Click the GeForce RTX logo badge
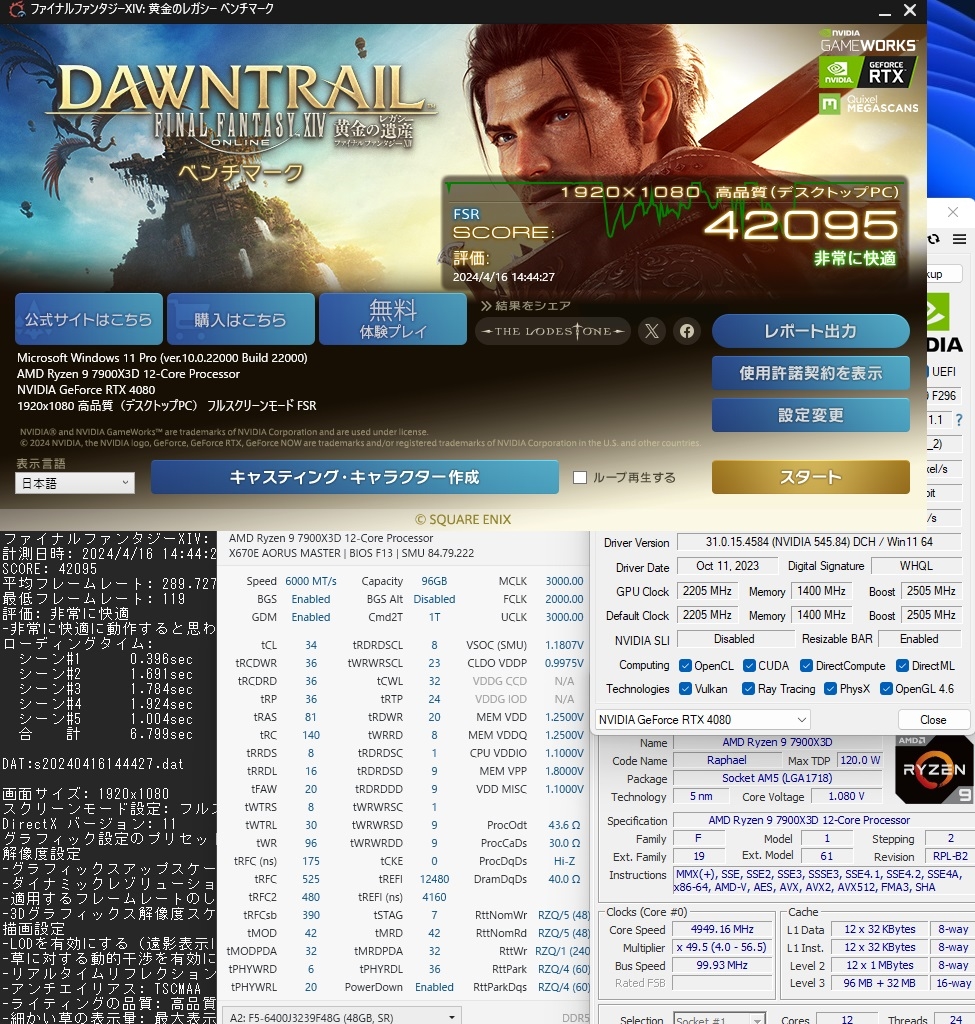 [x=868, y=71]
